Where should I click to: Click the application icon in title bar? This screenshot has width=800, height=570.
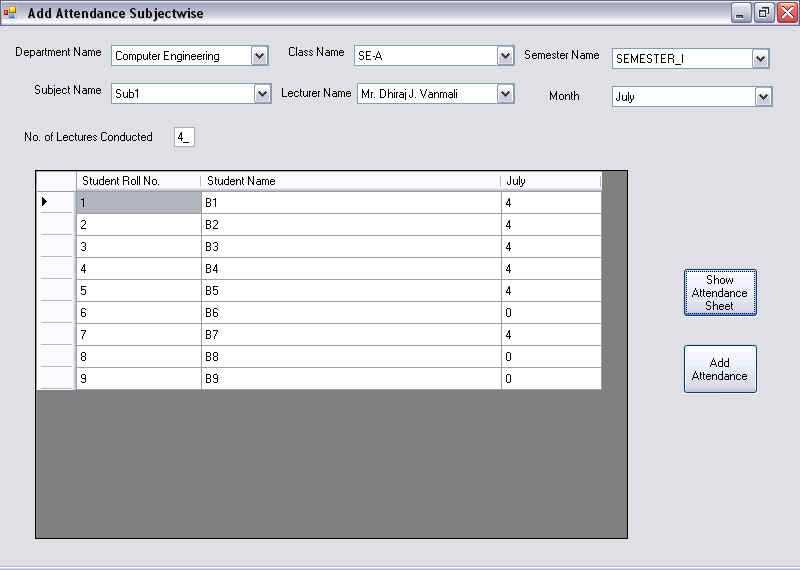(11, 13)
